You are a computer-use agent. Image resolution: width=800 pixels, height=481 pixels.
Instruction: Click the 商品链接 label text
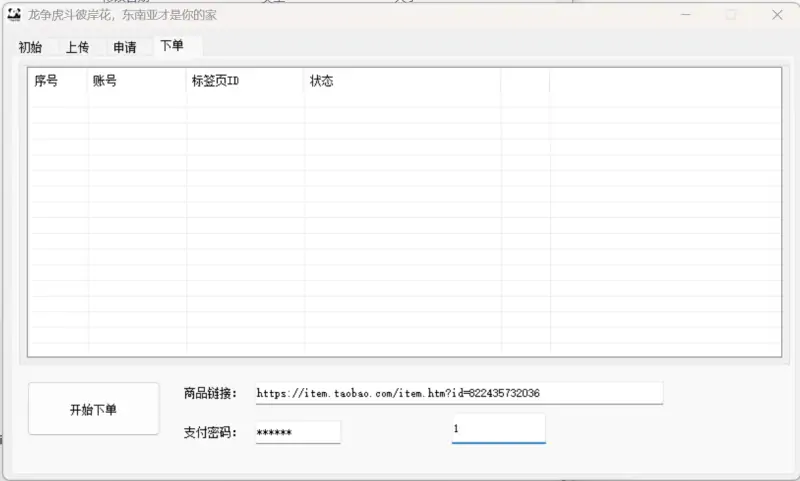[x=211, y=393]
